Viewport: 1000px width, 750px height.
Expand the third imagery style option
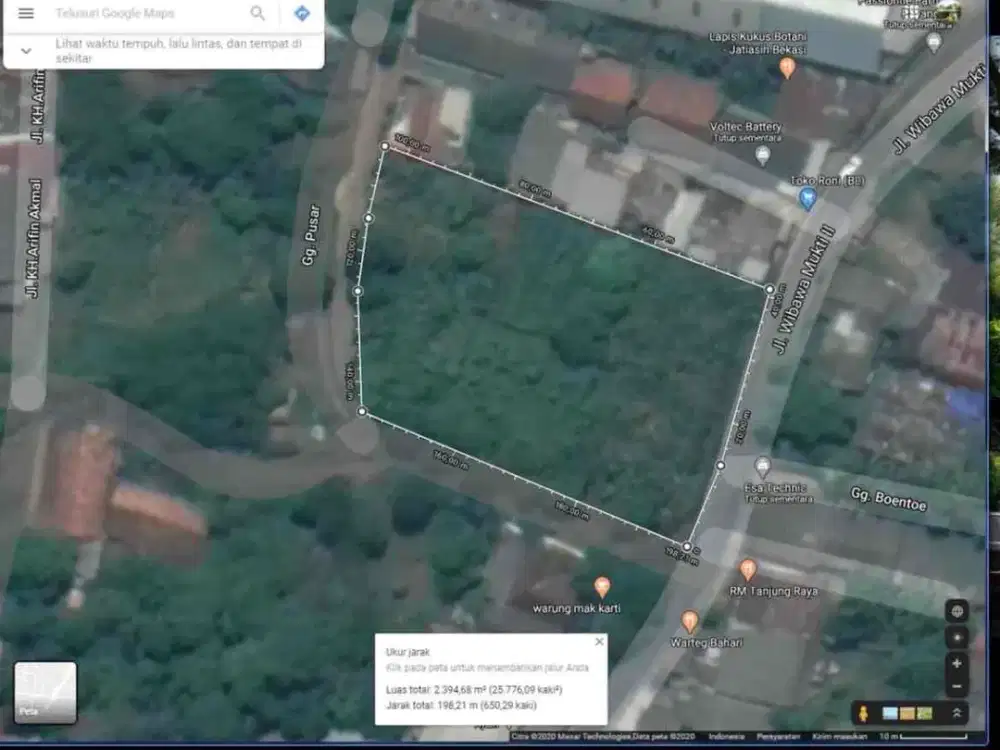924,713
